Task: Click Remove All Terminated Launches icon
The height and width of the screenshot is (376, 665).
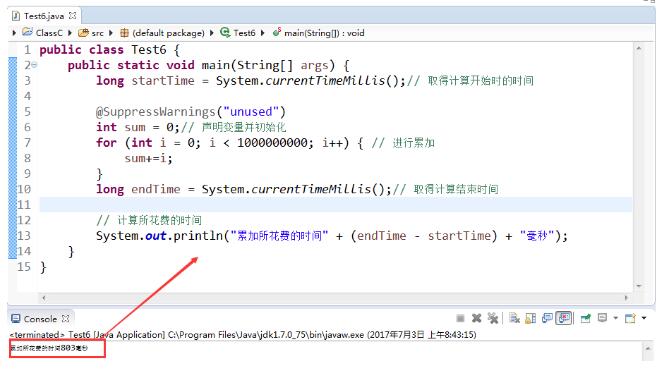Action: click(x=492, y=318)
